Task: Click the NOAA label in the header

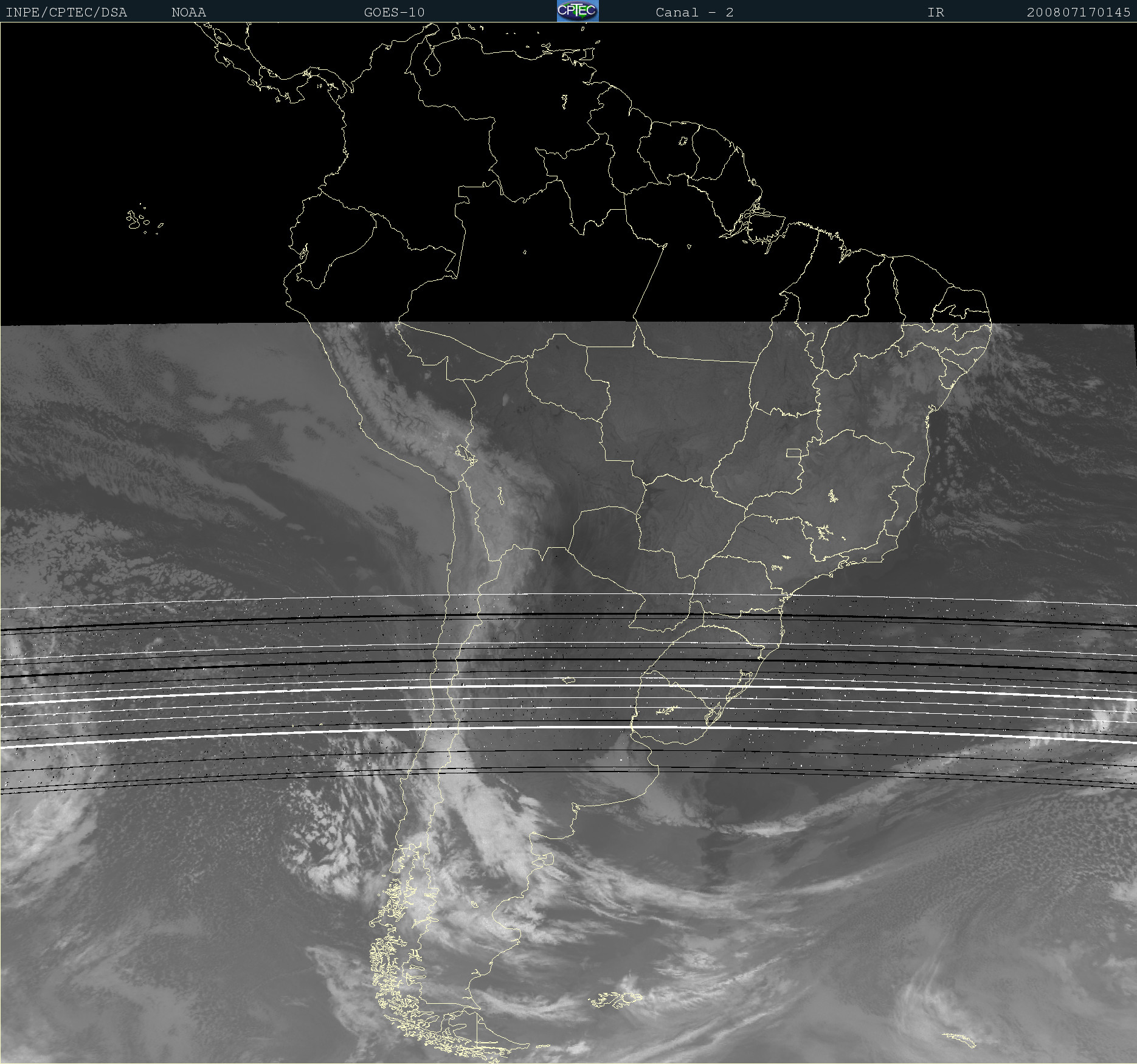Action: pos(189,12)
